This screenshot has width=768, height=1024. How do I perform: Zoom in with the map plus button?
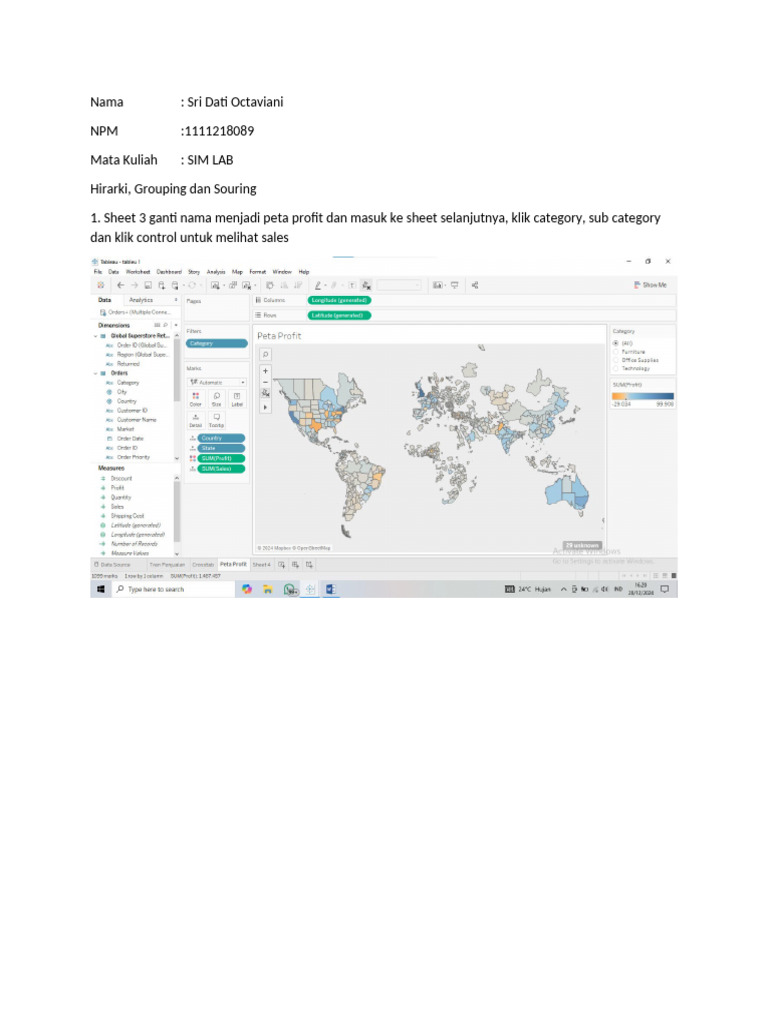point(265,371)
